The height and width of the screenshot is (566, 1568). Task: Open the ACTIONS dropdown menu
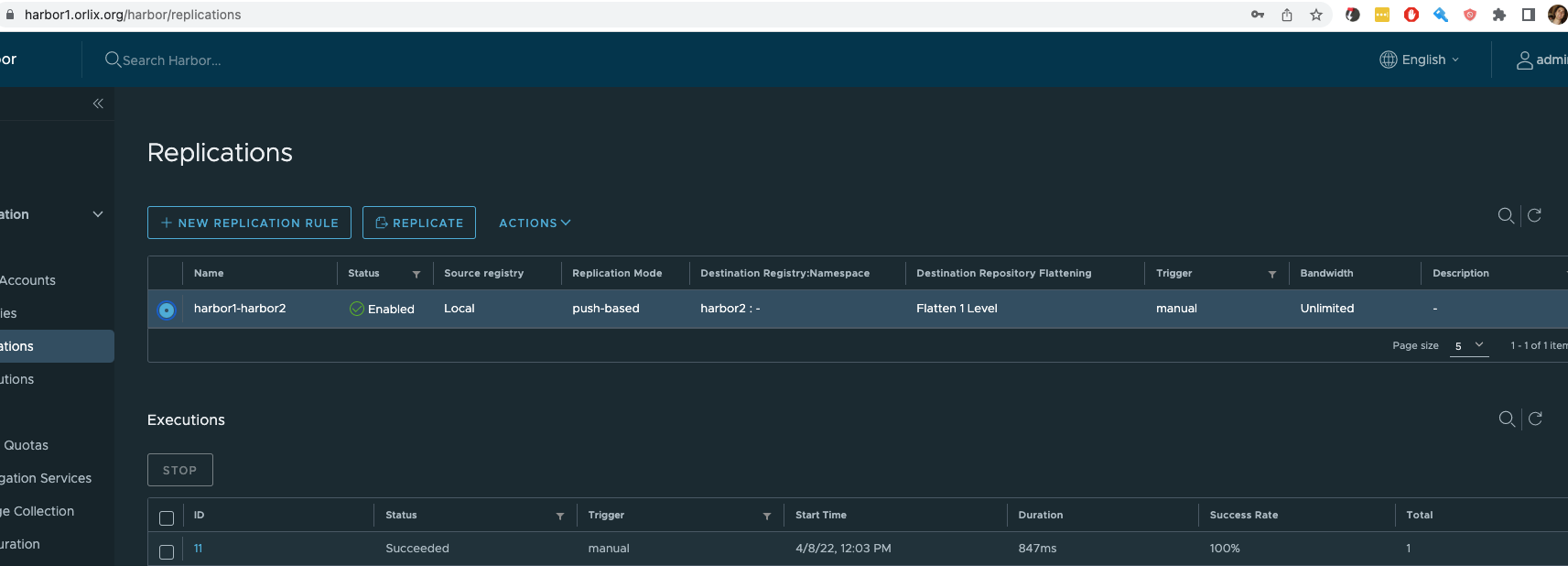(535, 223)
